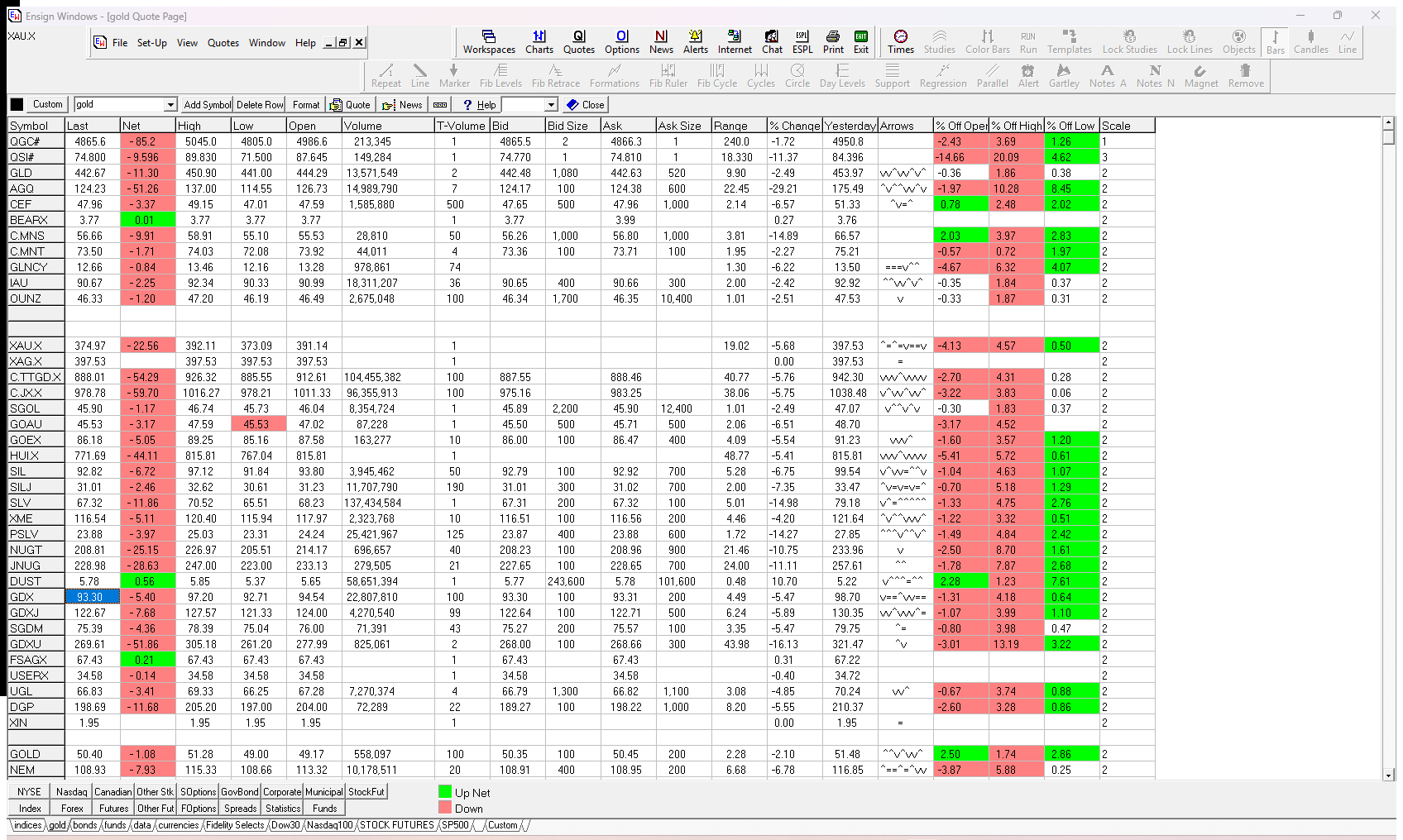The height and width of the screenshot is (840, 1403).
Task: Toggle the Line chart style
Action: tap(1348, 42)
